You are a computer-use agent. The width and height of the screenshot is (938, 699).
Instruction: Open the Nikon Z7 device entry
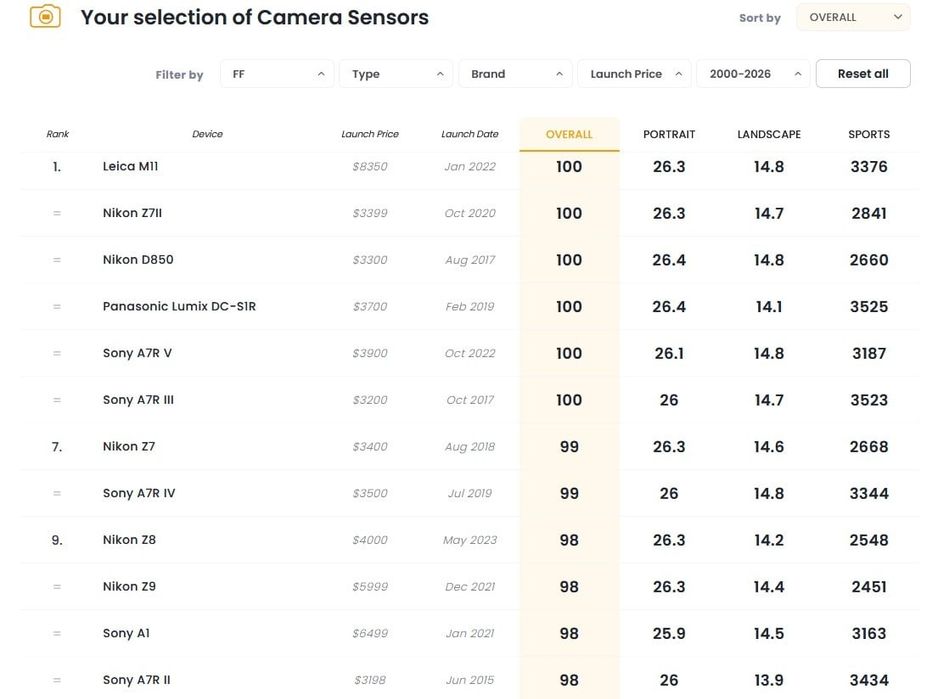coord(129,446)
